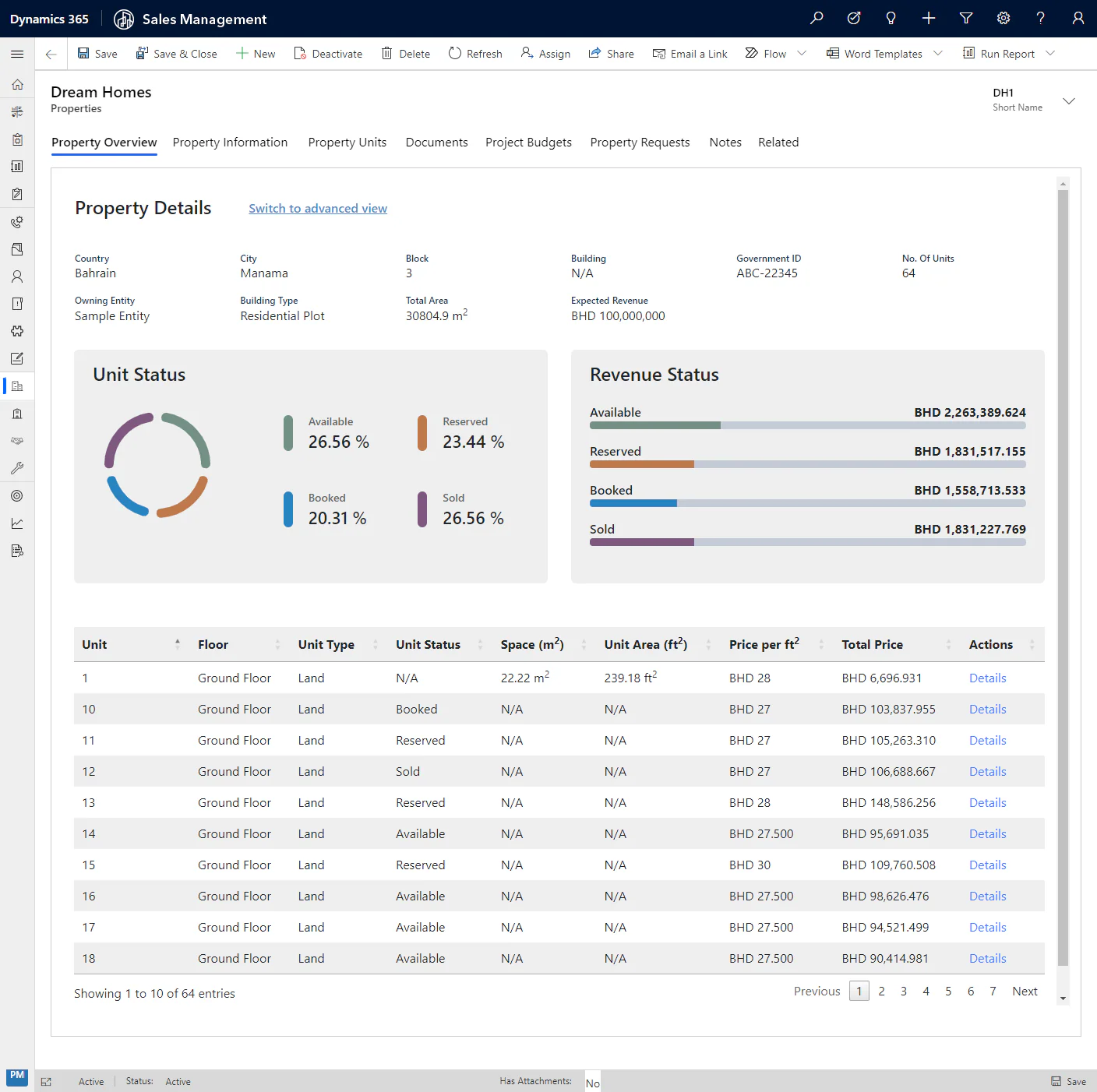Click the Unit Status donut chart
The image size is (1097, 1092).
157,465
